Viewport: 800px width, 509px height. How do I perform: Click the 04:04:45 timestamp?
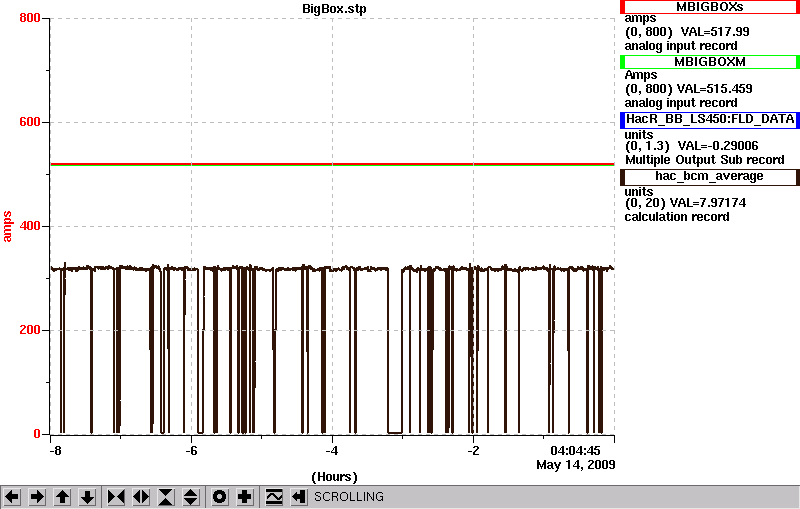576,451
